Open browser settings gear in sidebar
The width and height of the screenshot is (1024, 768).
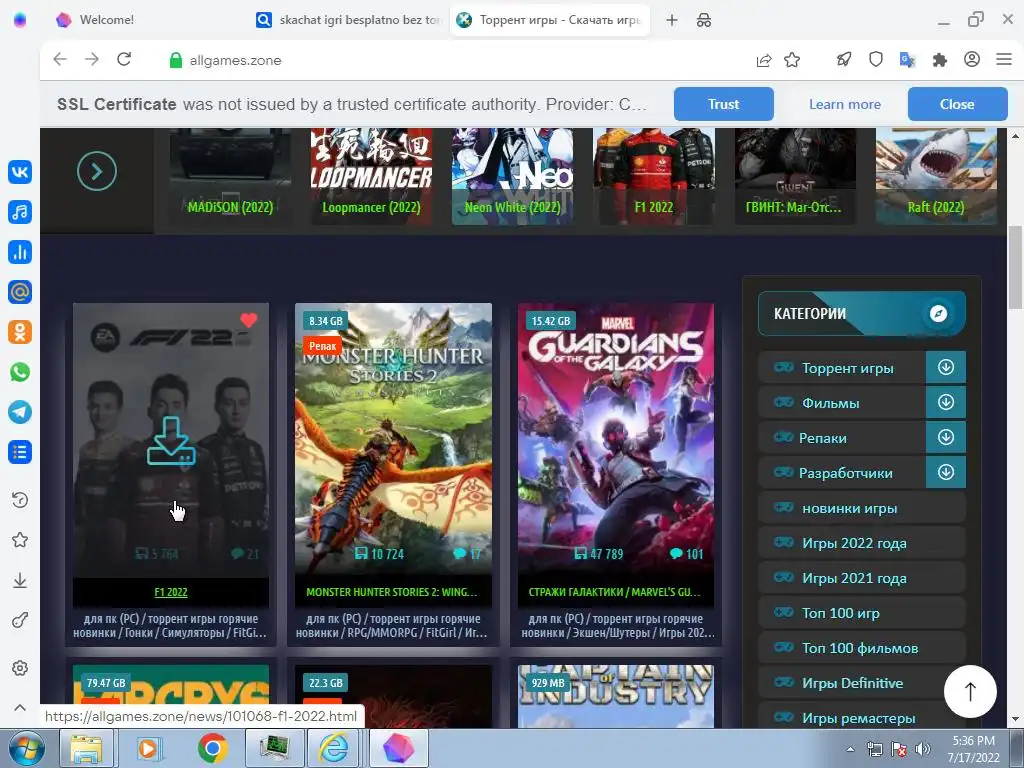point(20,668)
